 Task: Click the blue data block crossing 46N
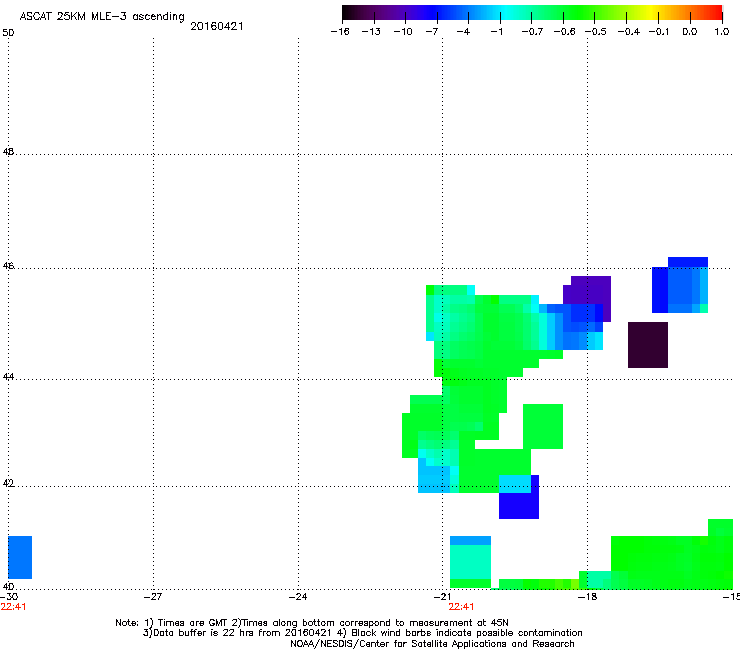[x=680, y=285]
